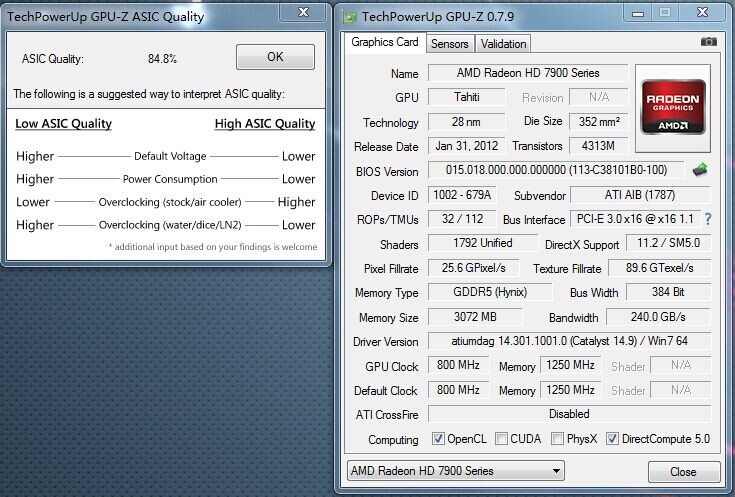Confirm the ASIC Quality dialog with OK
Viewport: 735px width, 497px height.
click(x=275, y=57)
